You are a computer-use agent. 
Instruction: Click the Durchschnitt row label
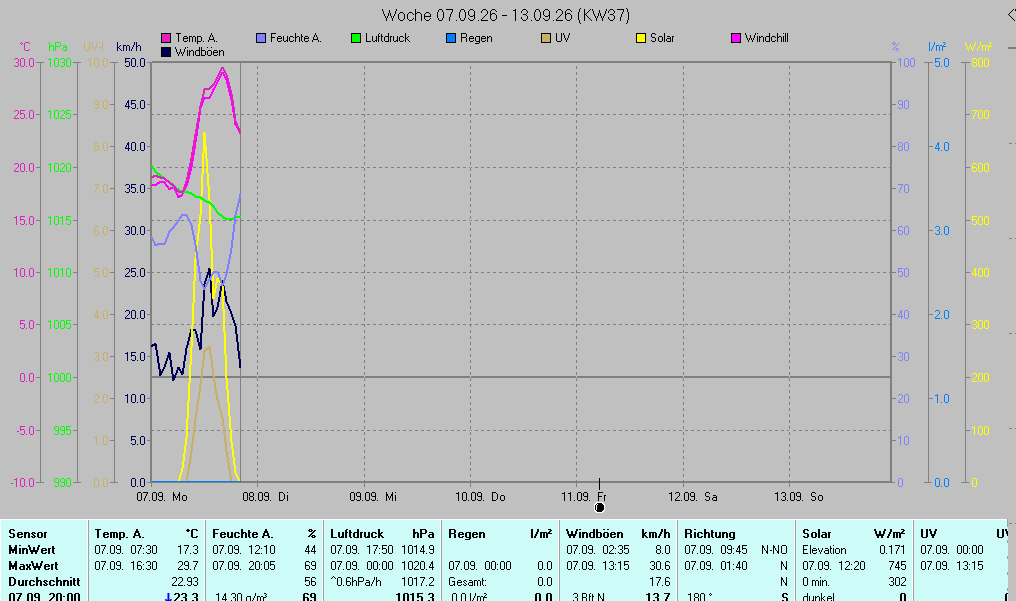coord(44,582)
